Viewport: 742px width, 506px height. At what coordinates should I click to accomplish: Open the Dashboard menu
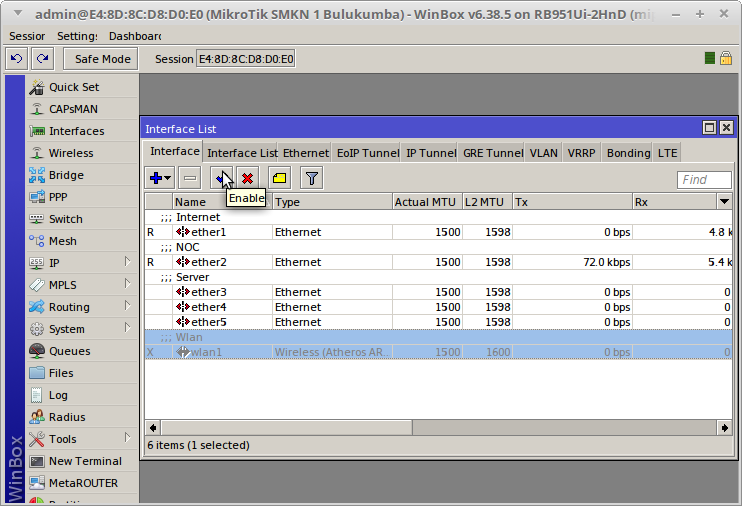135,36
